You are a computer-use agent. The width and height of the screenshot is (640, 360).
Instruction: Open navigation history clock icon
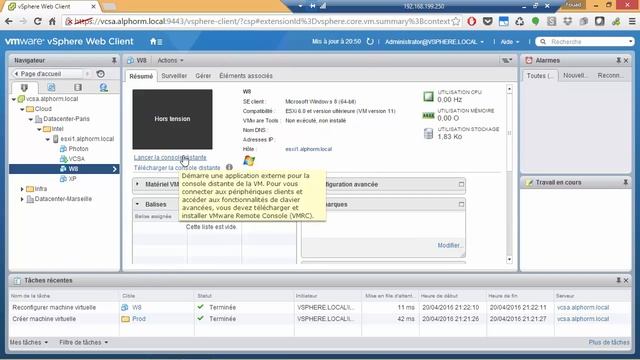coord(100,74)
